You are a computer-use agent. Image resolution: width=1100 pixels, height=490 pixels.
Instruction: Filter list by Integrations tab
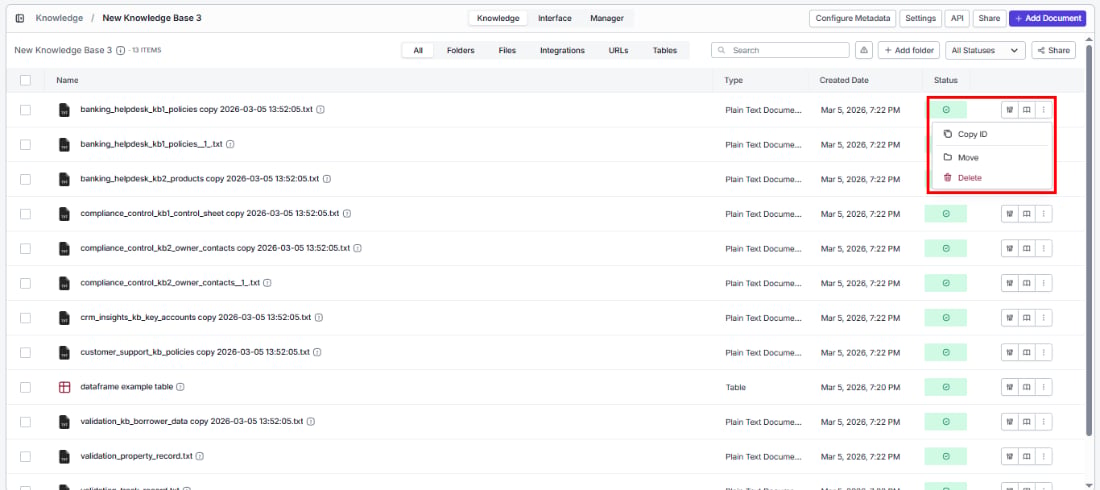[563, 51]
